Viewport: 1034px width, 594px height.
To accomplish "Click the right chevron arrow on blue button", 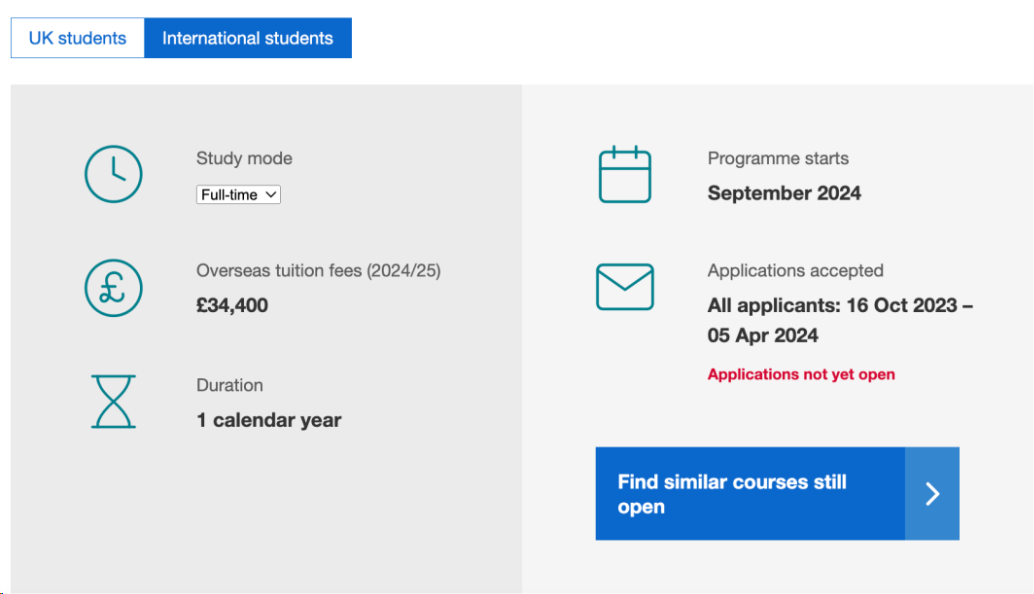I will click(x=932, y=494).
